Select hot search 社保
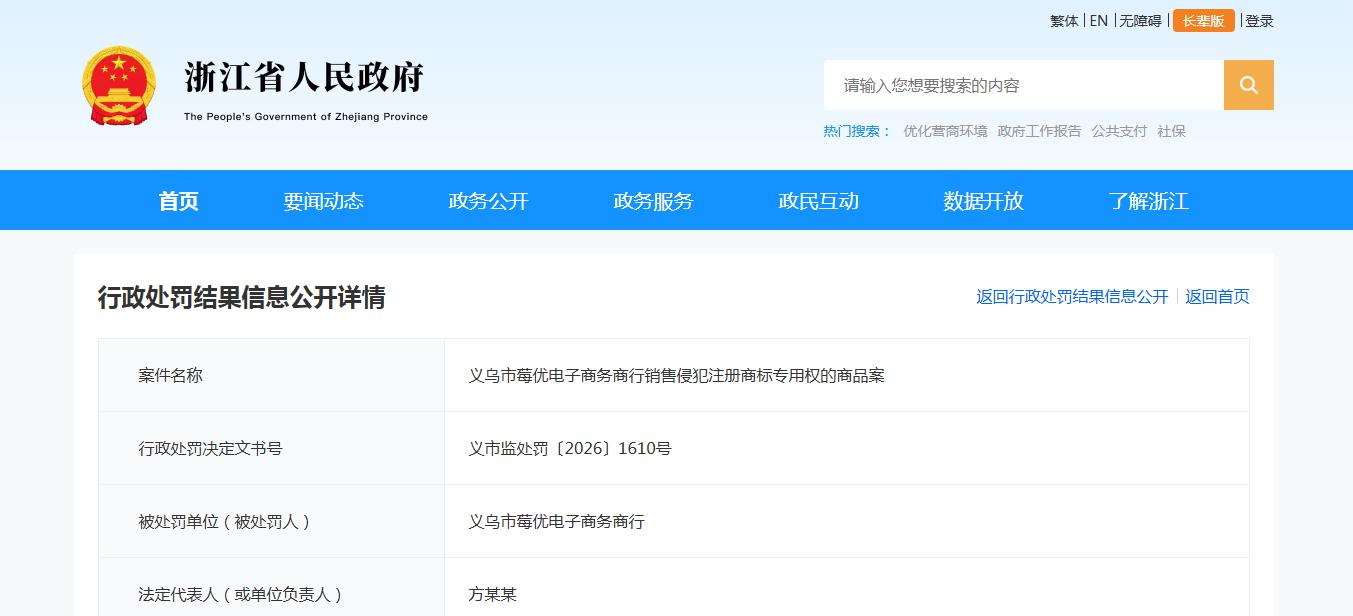This screenshot has width=1353, height=616. pyautogui.click(x=1171, y=131)
